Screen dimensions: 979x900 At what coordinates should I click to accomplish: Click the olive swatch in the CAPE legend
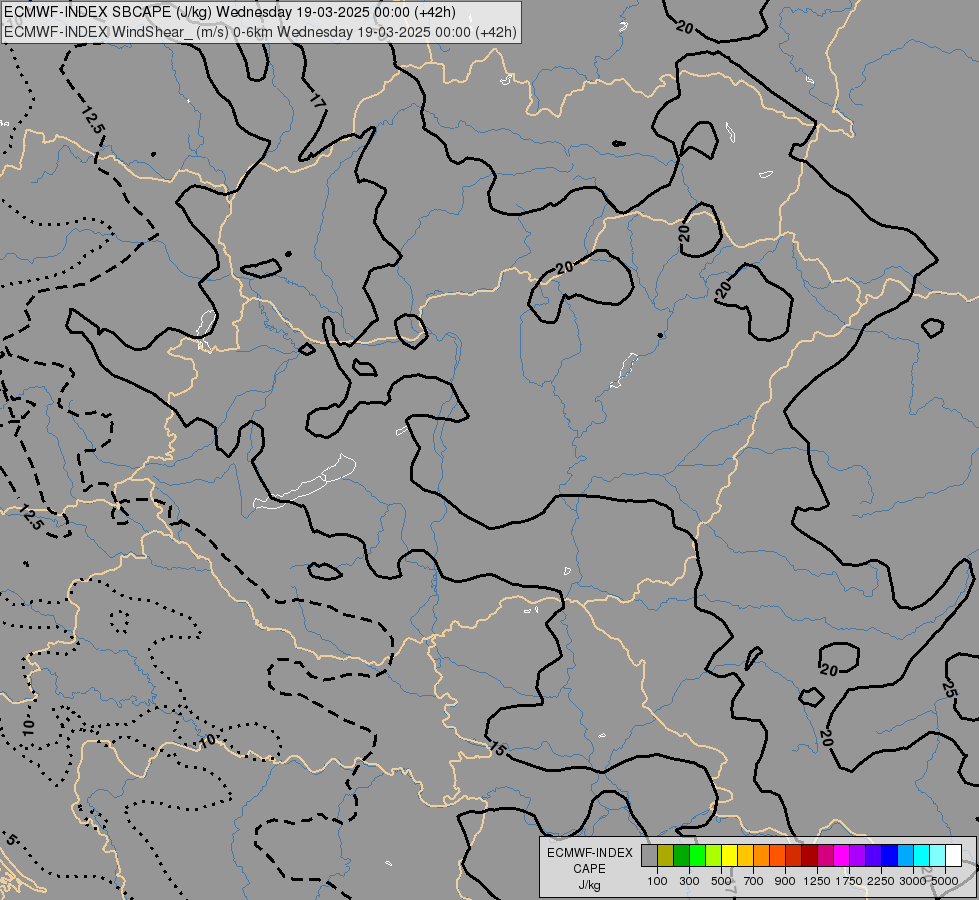666,855
